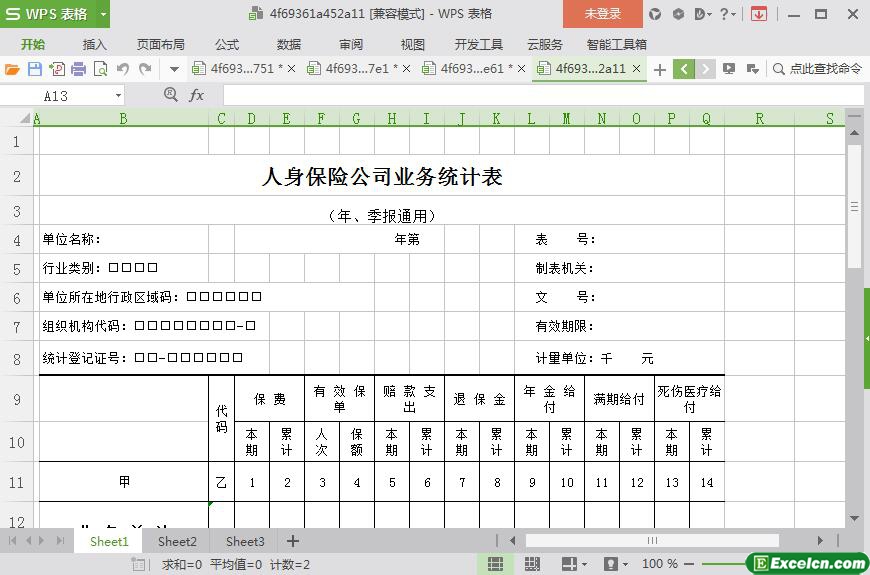Open the 视图 ribbon tab

coord(412,44)
